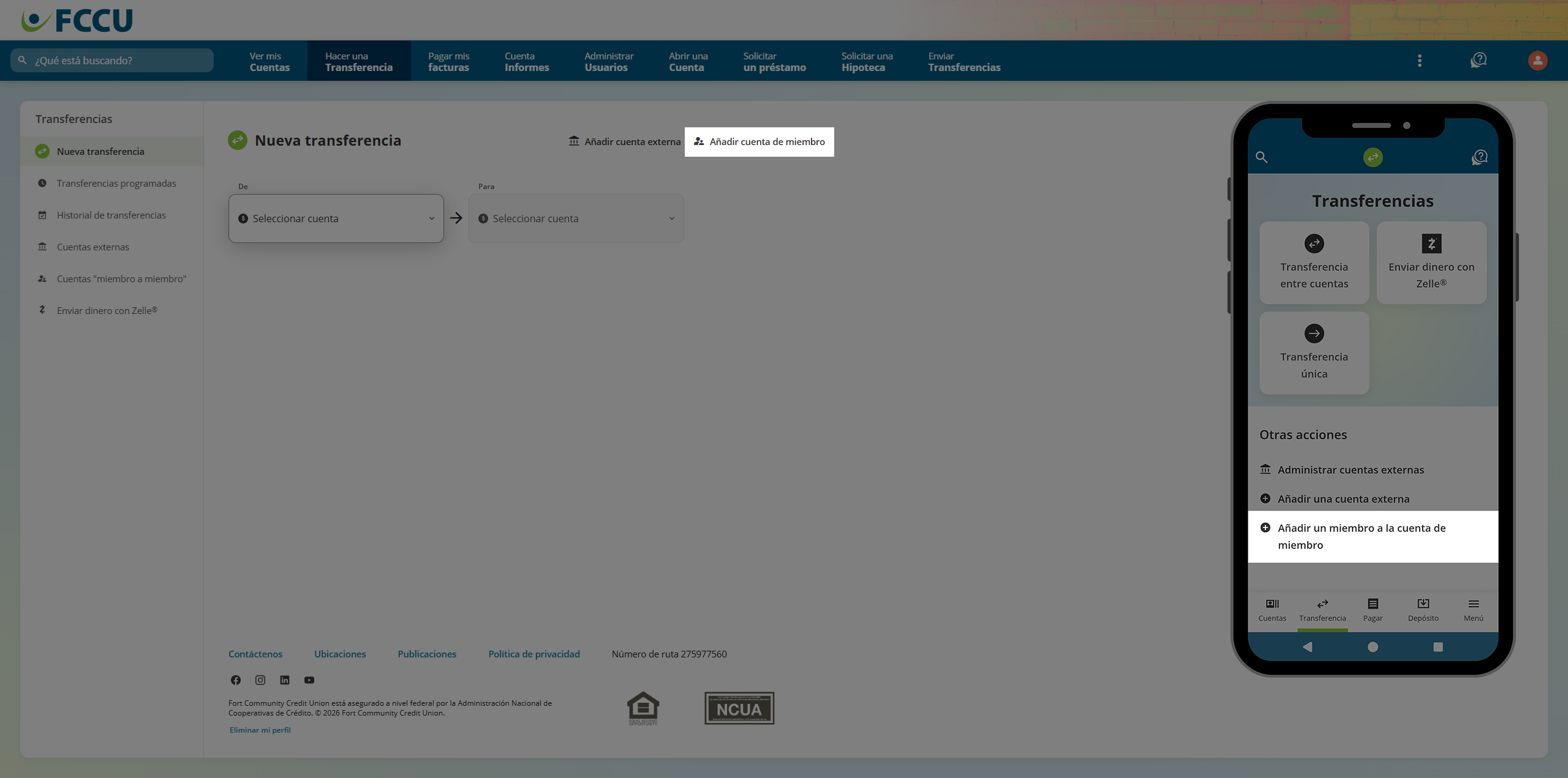The width and height of the screenshot is (1568, 778).
Task: Select the Hacer una Transferencia menu
Action: click(x=359, y=61)
